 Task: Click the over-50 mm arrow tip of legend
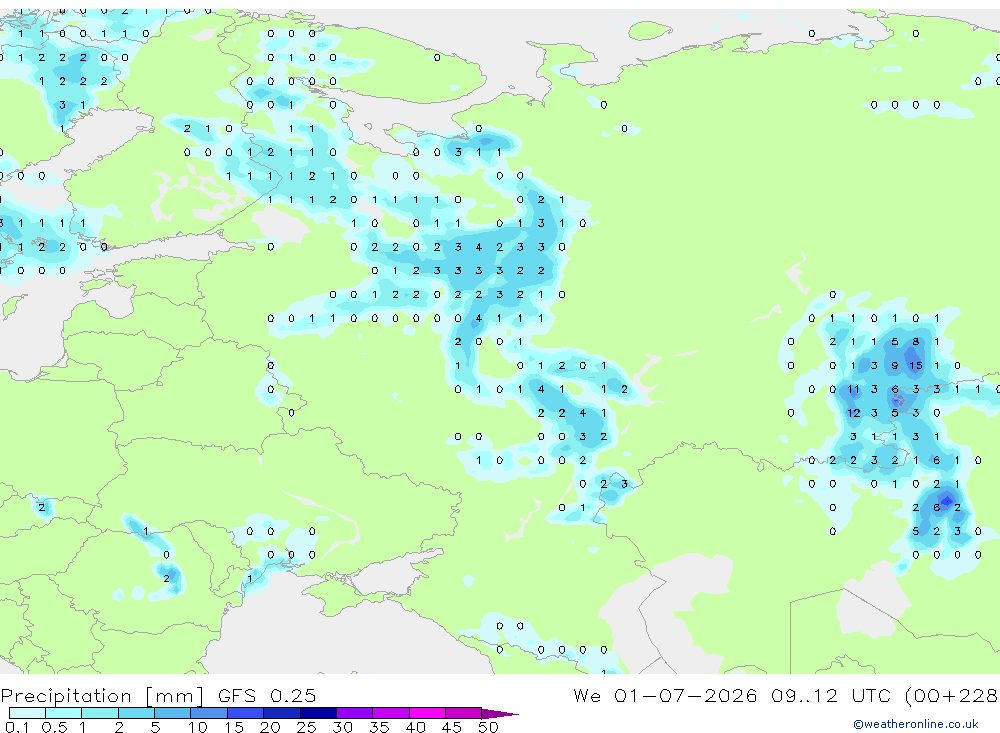coord(500,714)
